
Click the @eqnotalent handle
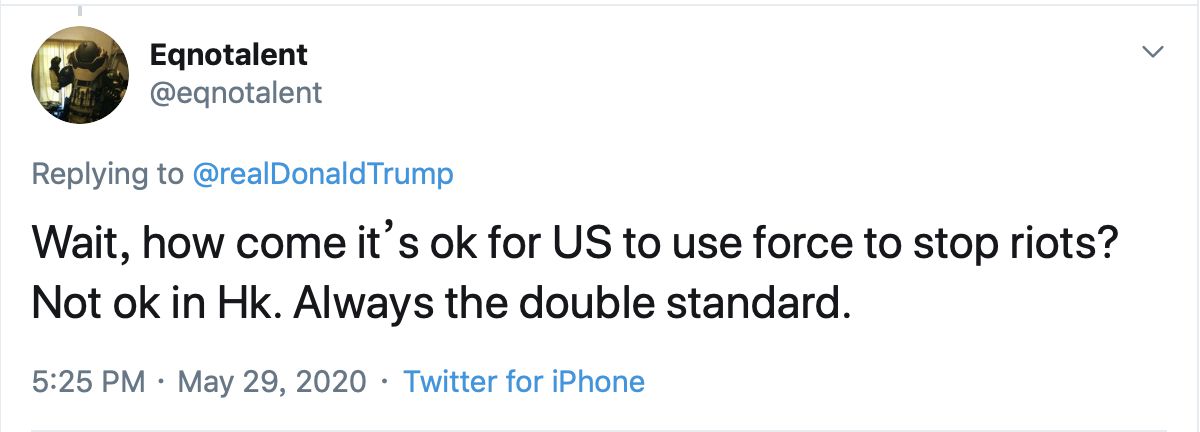point(234,93)
